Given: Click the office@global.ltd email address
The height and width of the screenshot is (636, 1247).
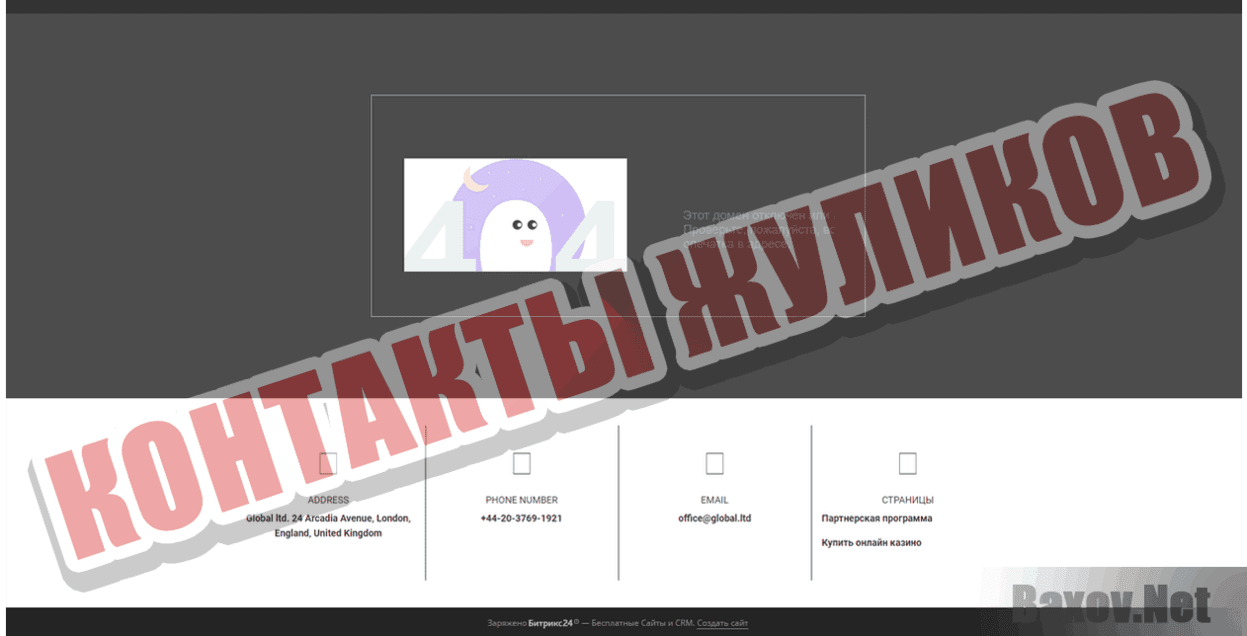Looking at the screenshot, I should point(711,518).
